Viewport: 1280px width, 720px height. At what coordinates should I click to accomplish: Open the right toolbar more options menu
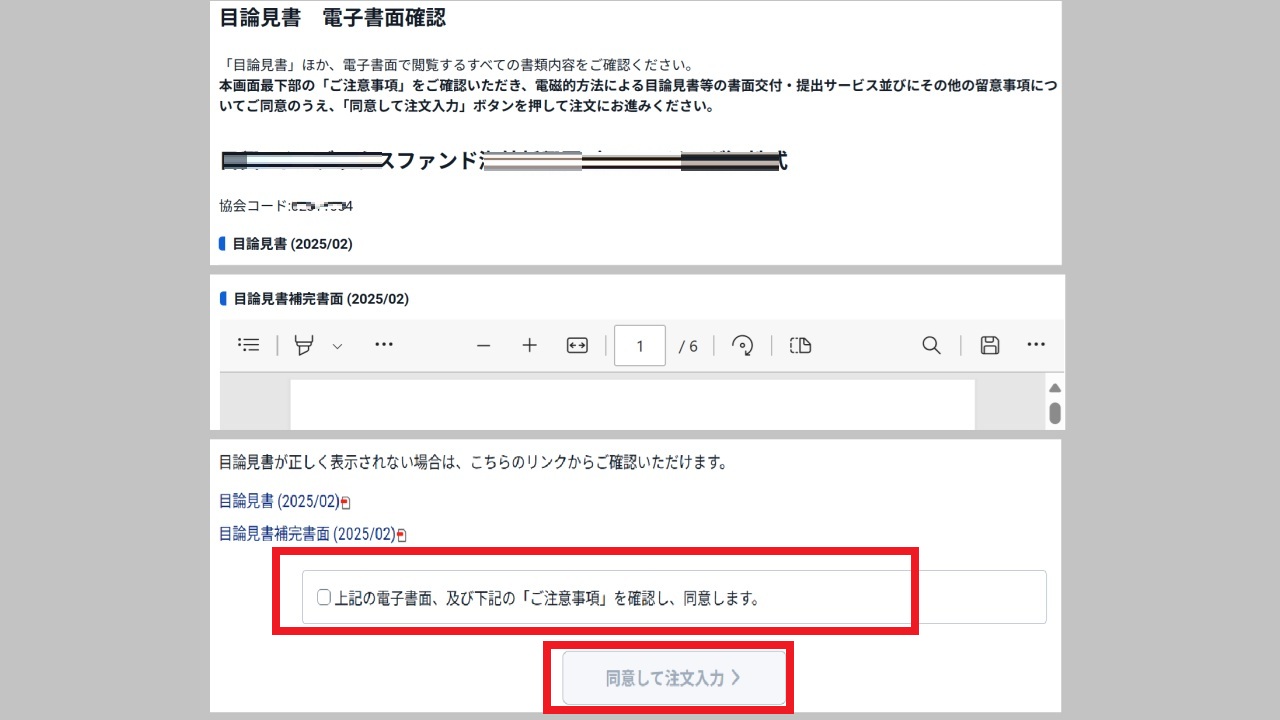(x=1036, y=345)
